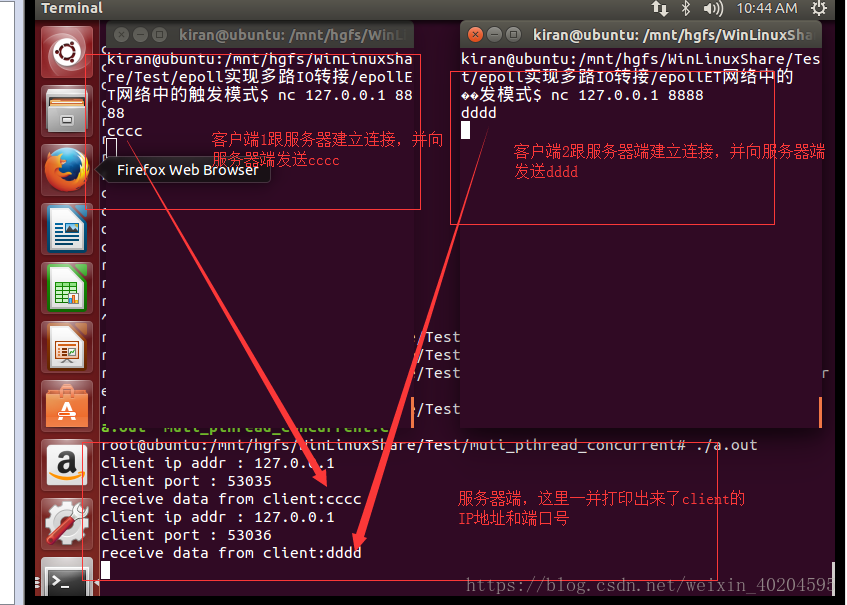Click 'client port : 53035' line

click(186, 481)
